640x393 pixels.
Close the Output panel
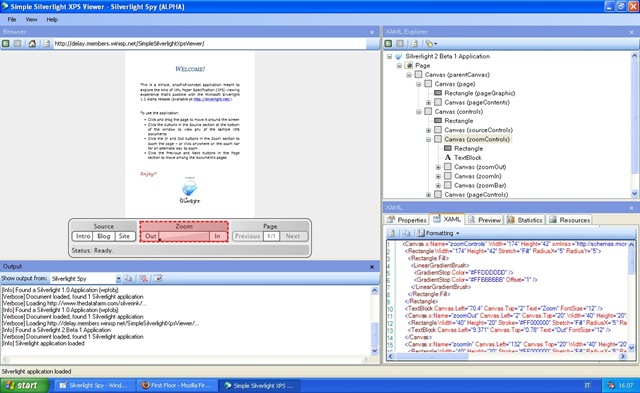coord(372,266)
